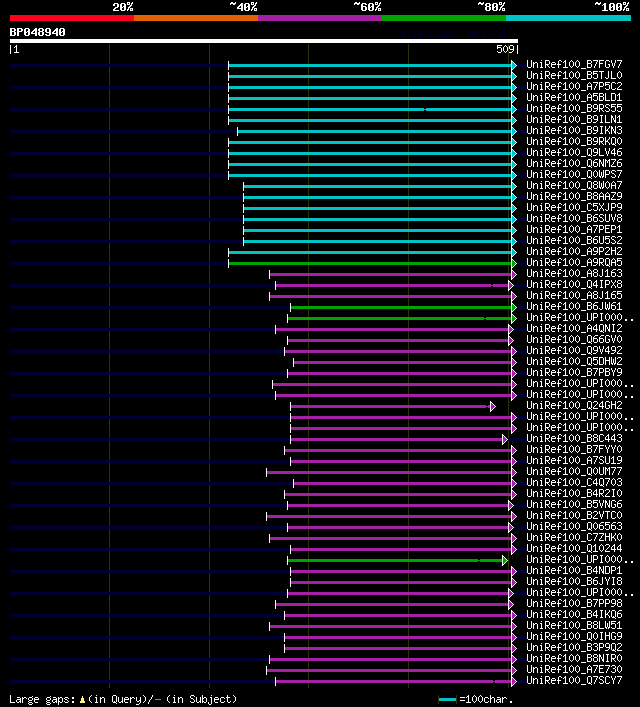Select label UniRef100_Q5DHW2
This screenshot has height=707, width=640.
(574, 361)
